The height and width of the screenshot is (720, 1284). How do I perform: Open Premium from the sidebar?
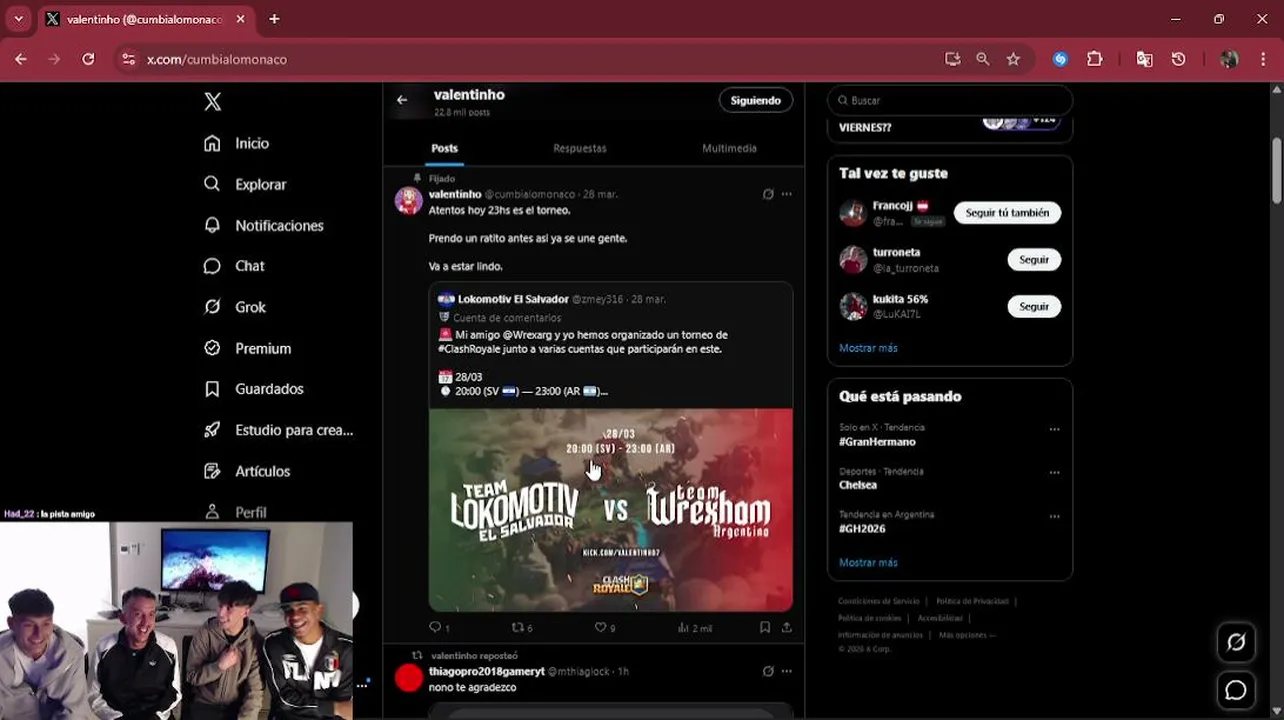(247, 348)
